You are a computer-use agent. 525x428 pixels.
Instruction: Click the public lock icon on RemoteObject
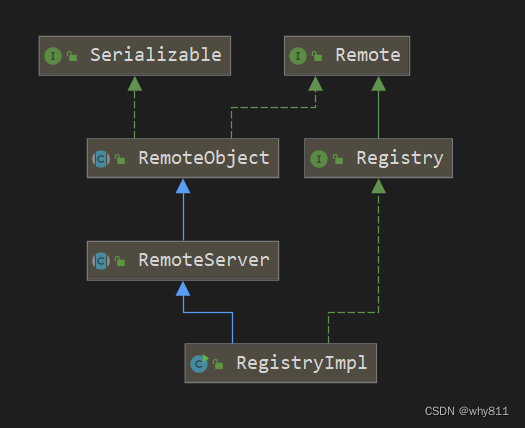click(120, 159)
